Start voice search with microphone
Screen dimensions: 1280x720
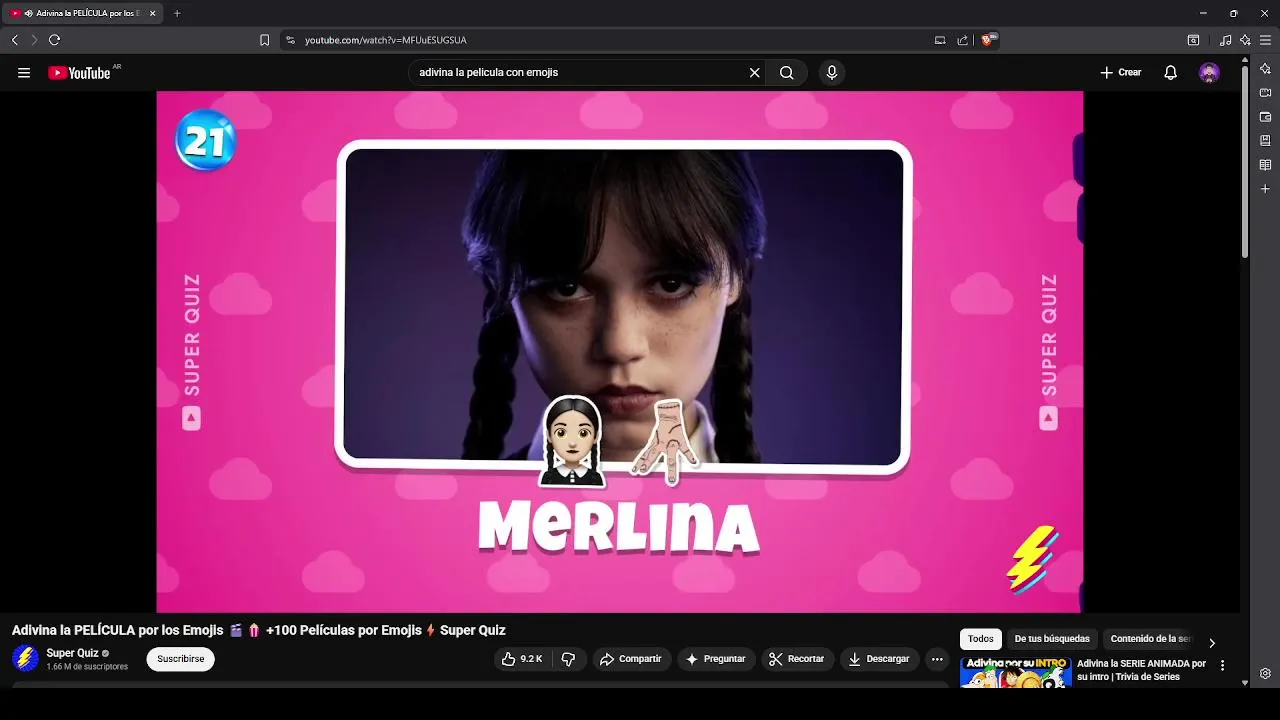tap(831, 73)
